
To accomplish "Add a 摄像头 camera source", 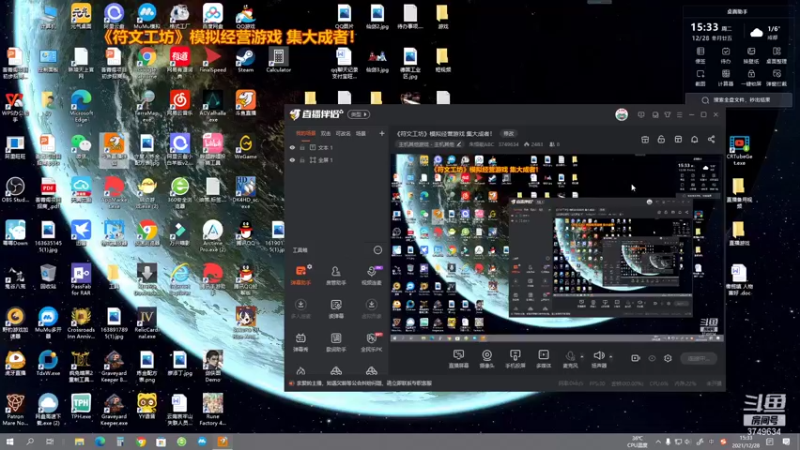I will (487, 358).
